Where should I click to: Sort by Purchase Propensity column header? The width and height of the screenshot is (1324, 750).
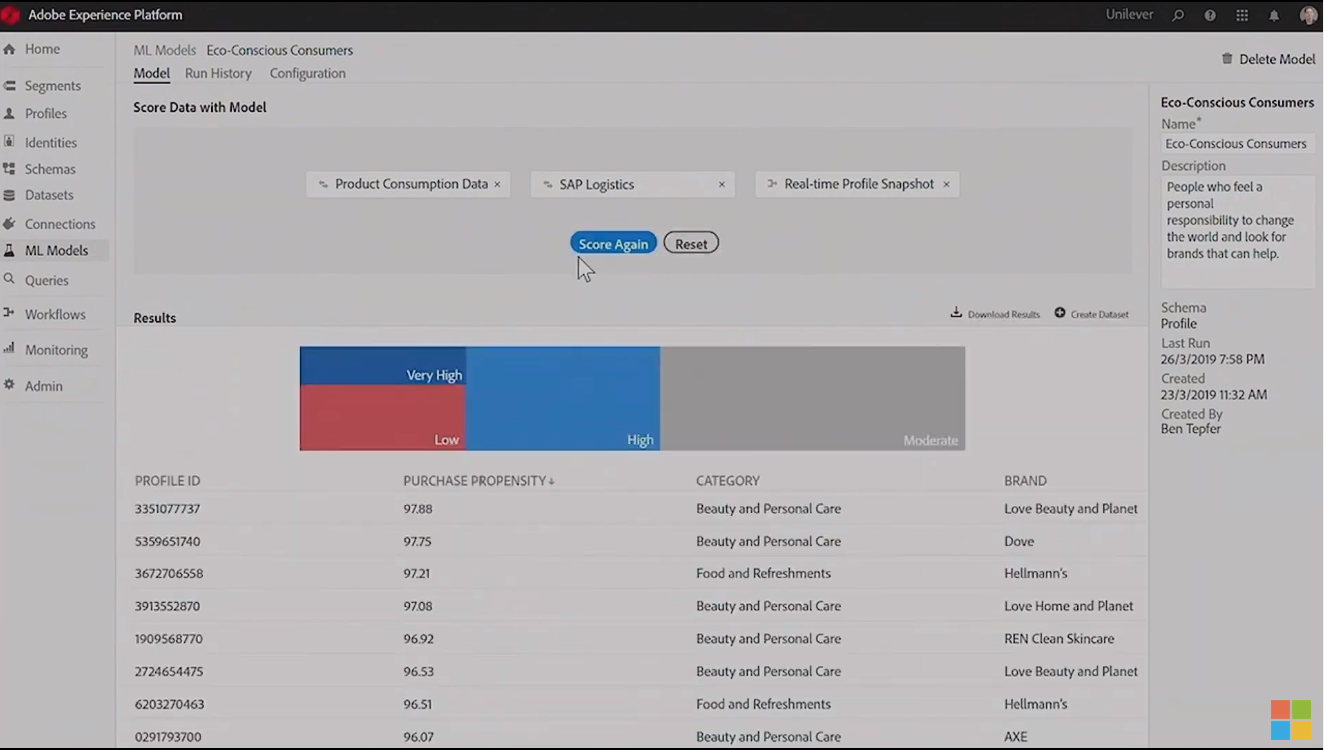pyautogui.click(x=478, y=481)
